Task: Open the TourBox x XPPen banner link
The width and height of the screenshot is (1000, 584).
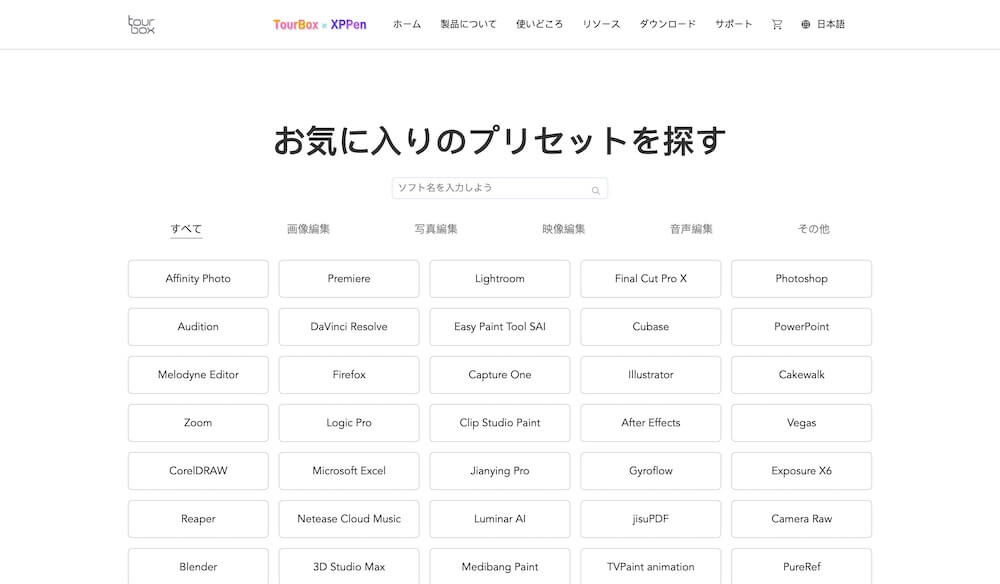Action: pos(320,25)
